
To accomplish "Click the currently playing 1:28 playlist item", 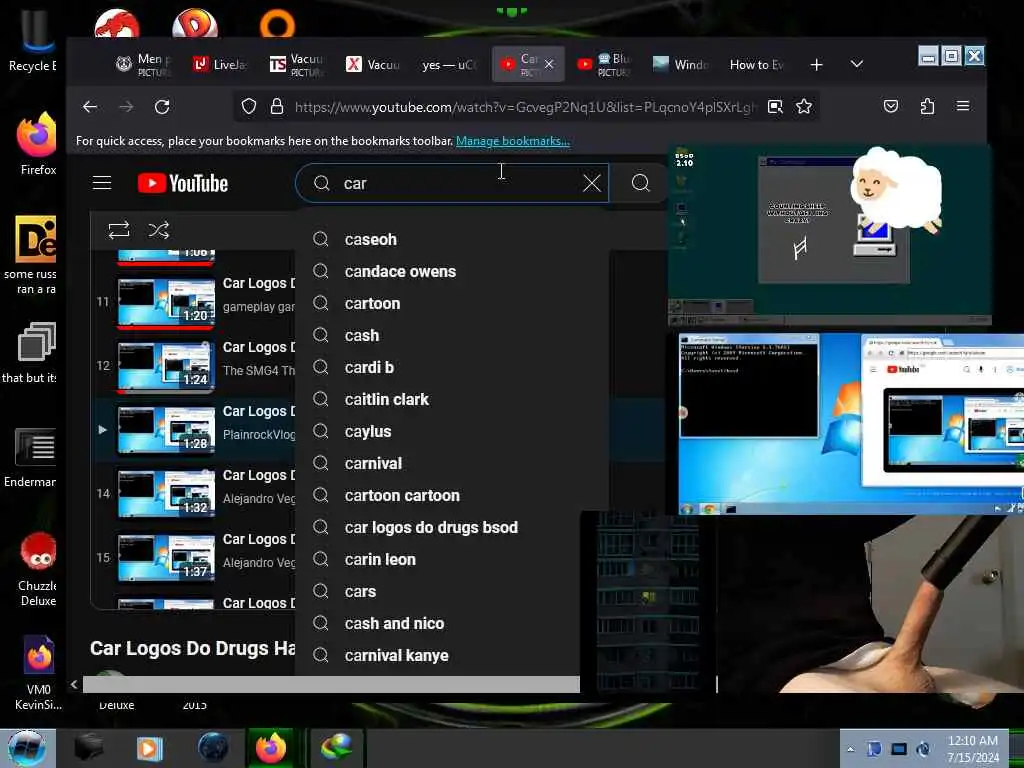I will [193, 430].
